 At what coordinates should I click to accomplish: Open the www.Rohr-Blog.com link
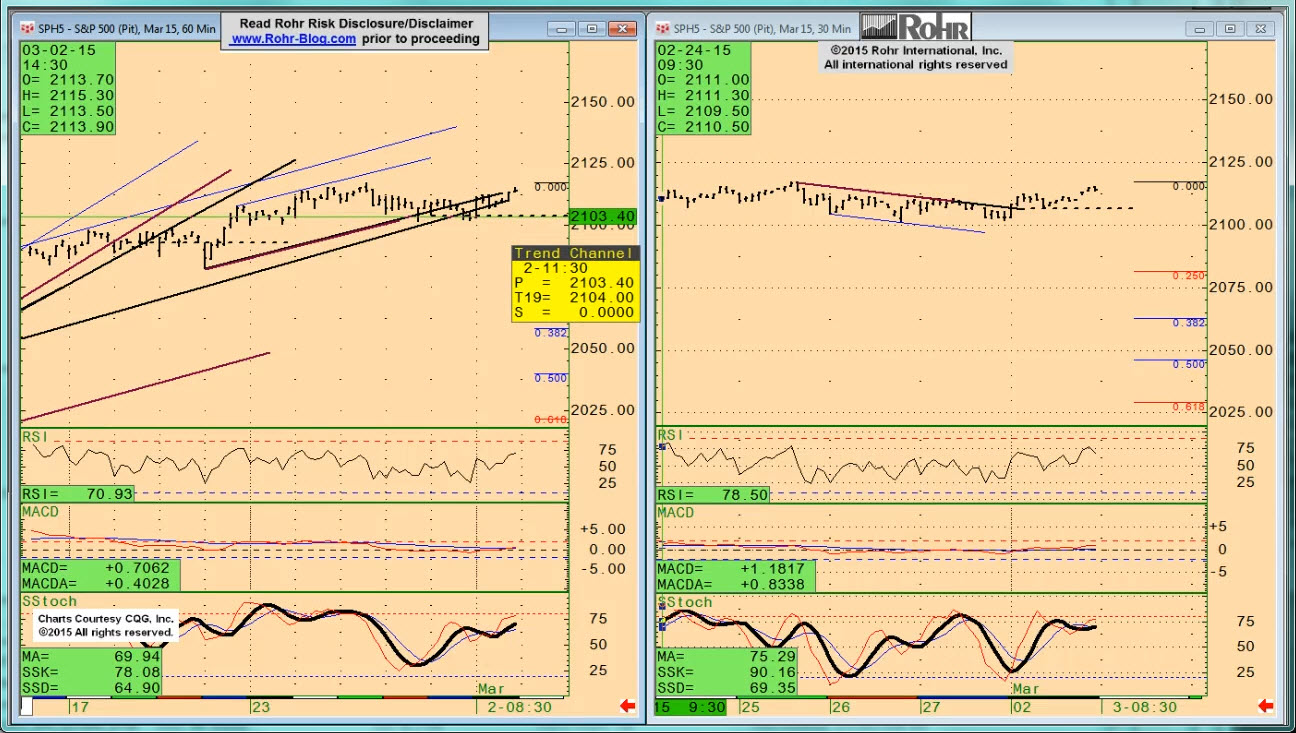click(293, 39)
